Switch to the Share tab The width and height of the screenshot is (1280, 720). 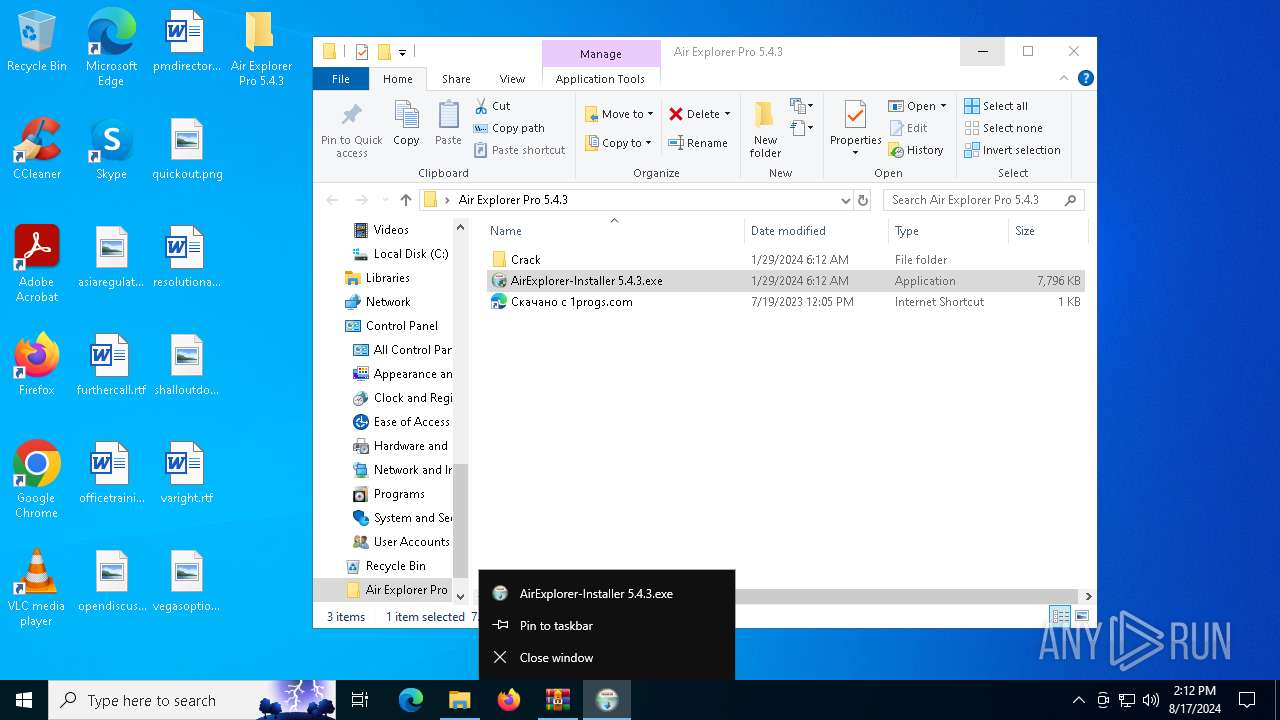point(456,79)
